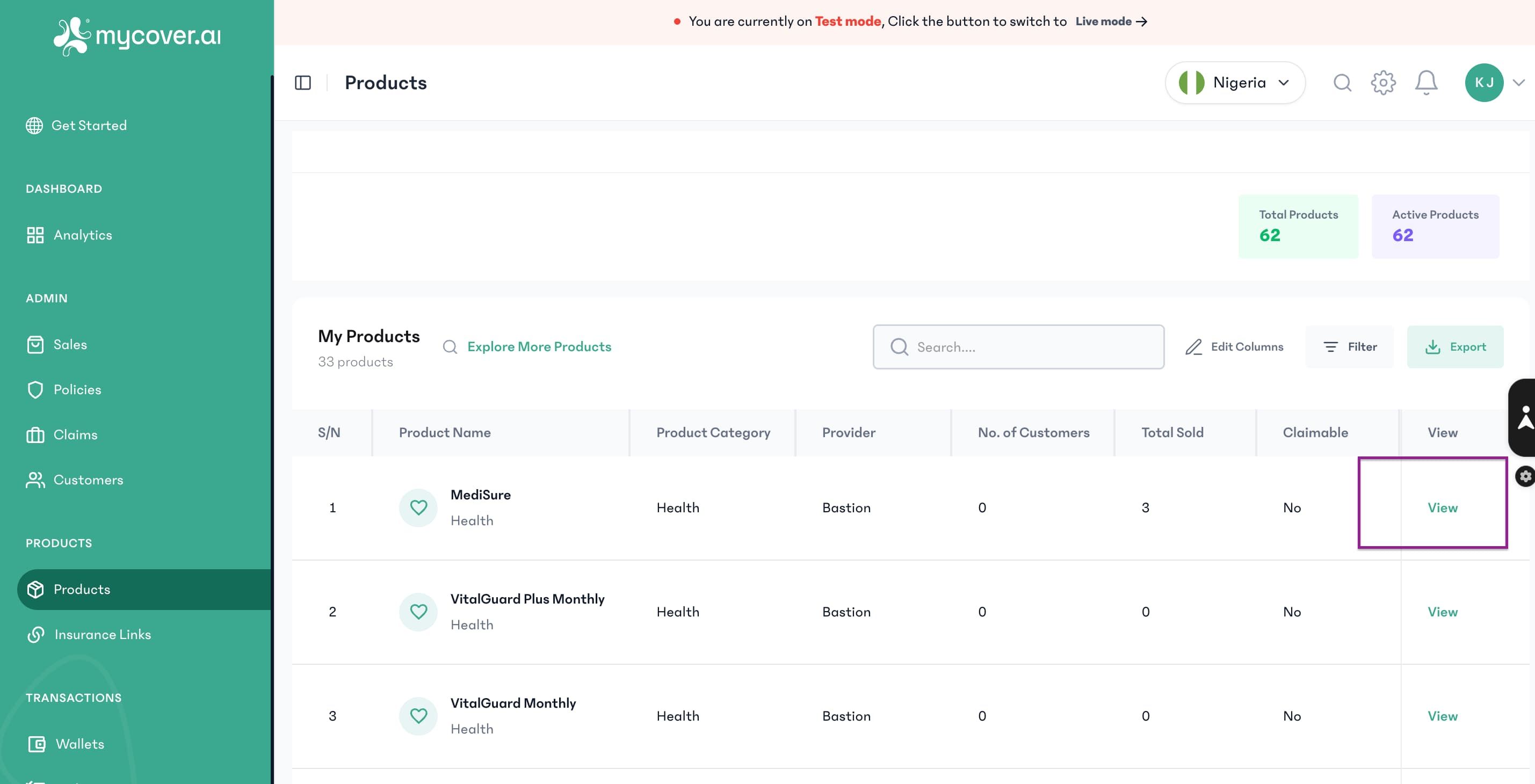The width and height of the screenshot is (1535, 784).
Task: Click the Insurance Links chain icon
Action: point(35,635)
